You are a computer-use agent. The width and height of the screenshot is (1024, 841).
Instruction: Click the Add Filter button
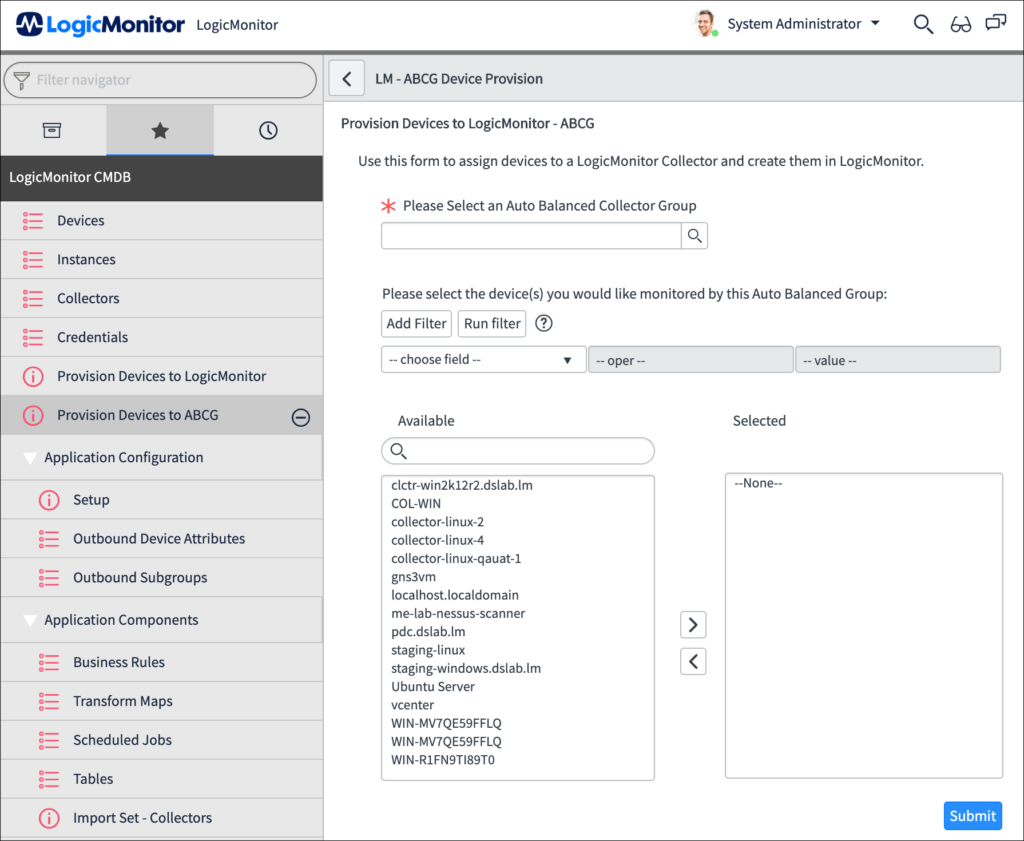pos(416,322)
